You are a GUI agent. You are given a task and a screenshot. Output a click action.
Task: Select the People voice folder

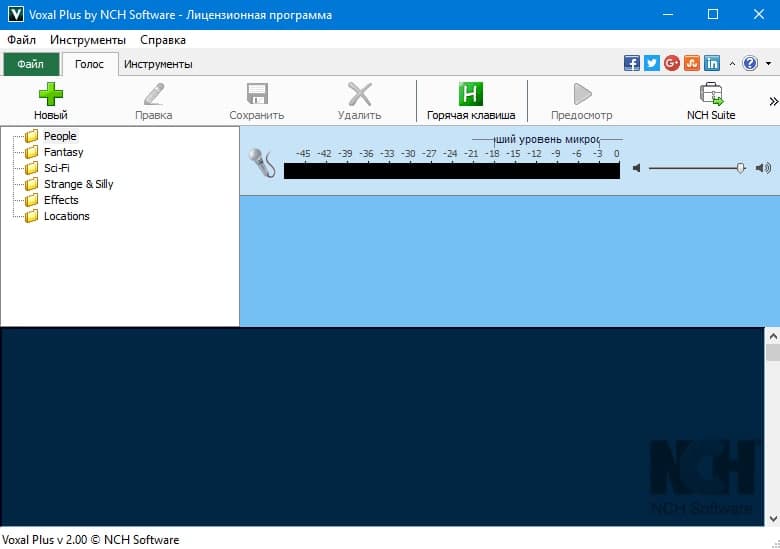coord(60,136)
